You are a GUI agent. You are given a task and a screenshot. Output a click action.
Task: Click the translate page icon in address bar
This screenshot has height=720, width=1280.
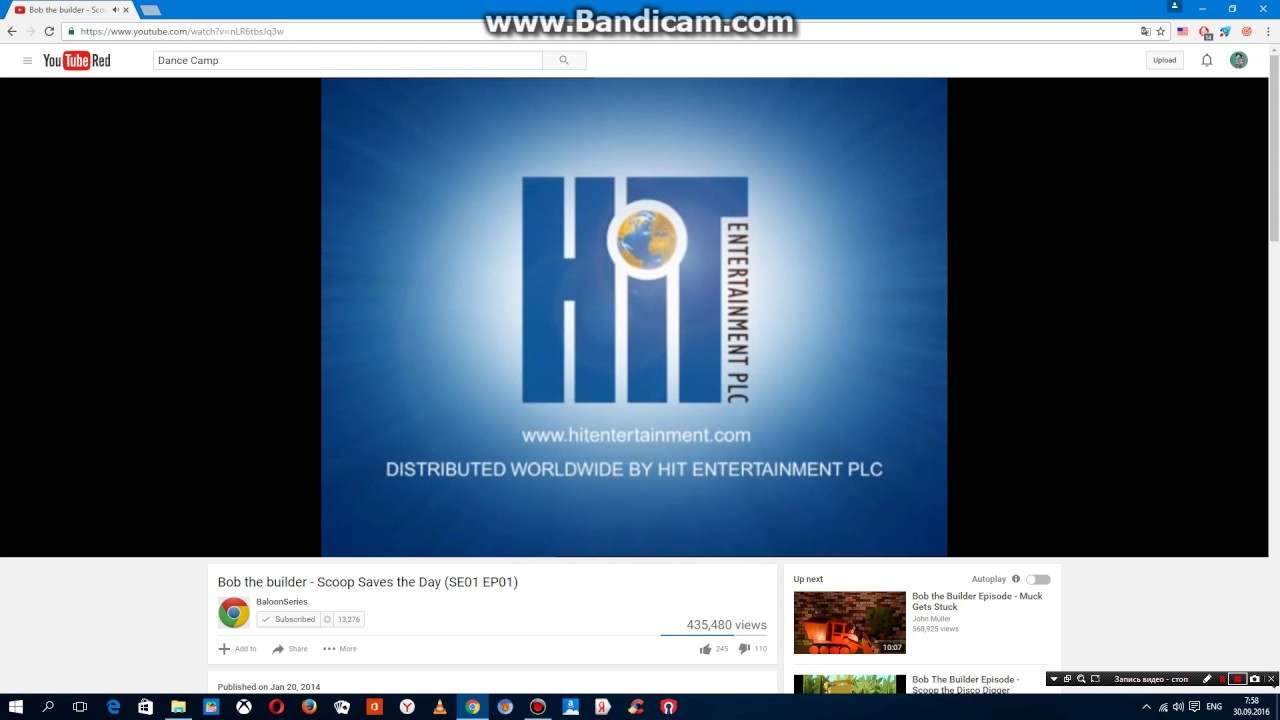[1146, 31]
